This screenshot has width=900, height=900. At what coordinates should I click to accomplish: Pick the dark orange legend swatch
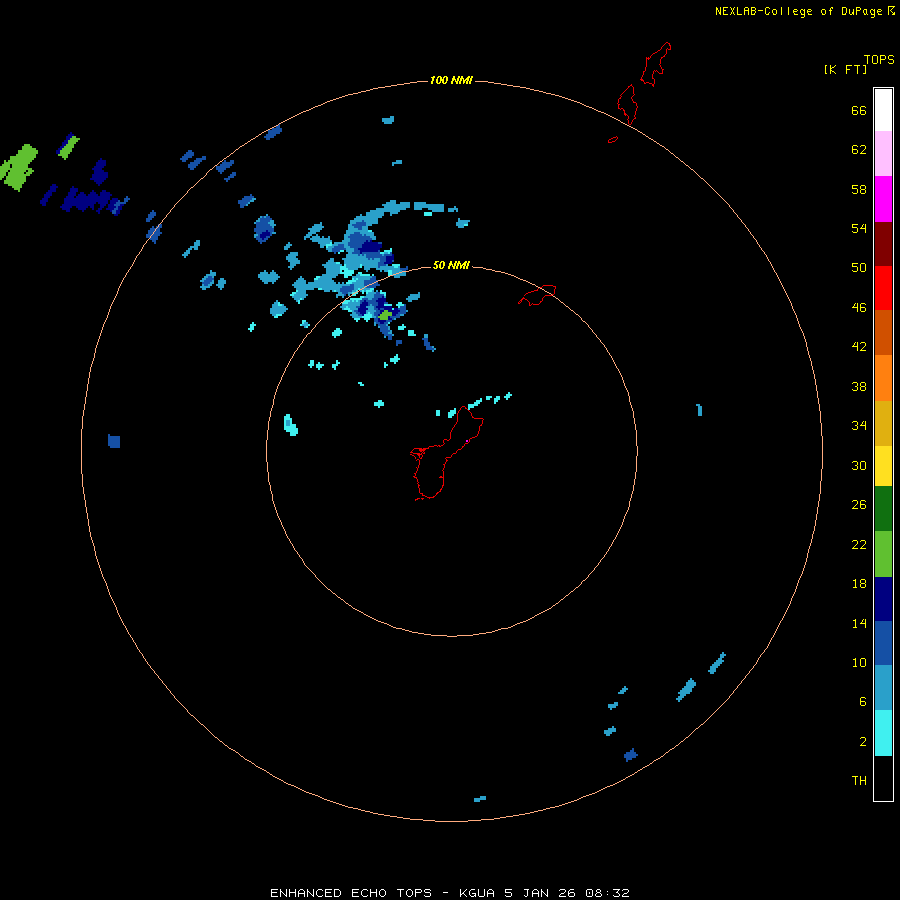883,332
